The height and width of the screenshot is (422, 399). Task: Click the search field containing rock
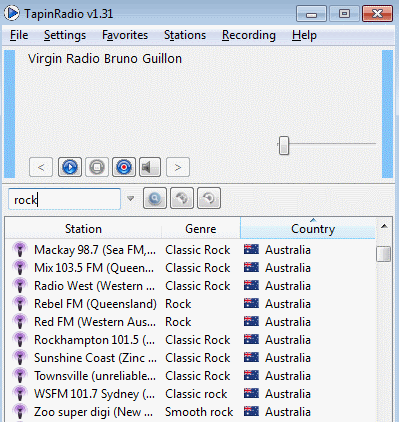(x=64, y=199)
